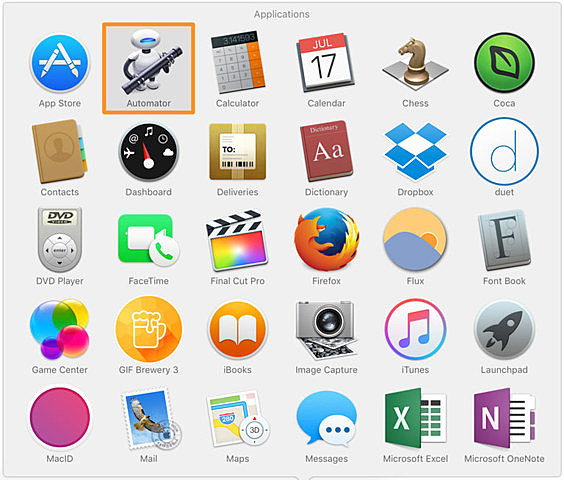This screenshot has width=564, height=480.
Task: Open the iTunes app
Action: coord(415,329)
